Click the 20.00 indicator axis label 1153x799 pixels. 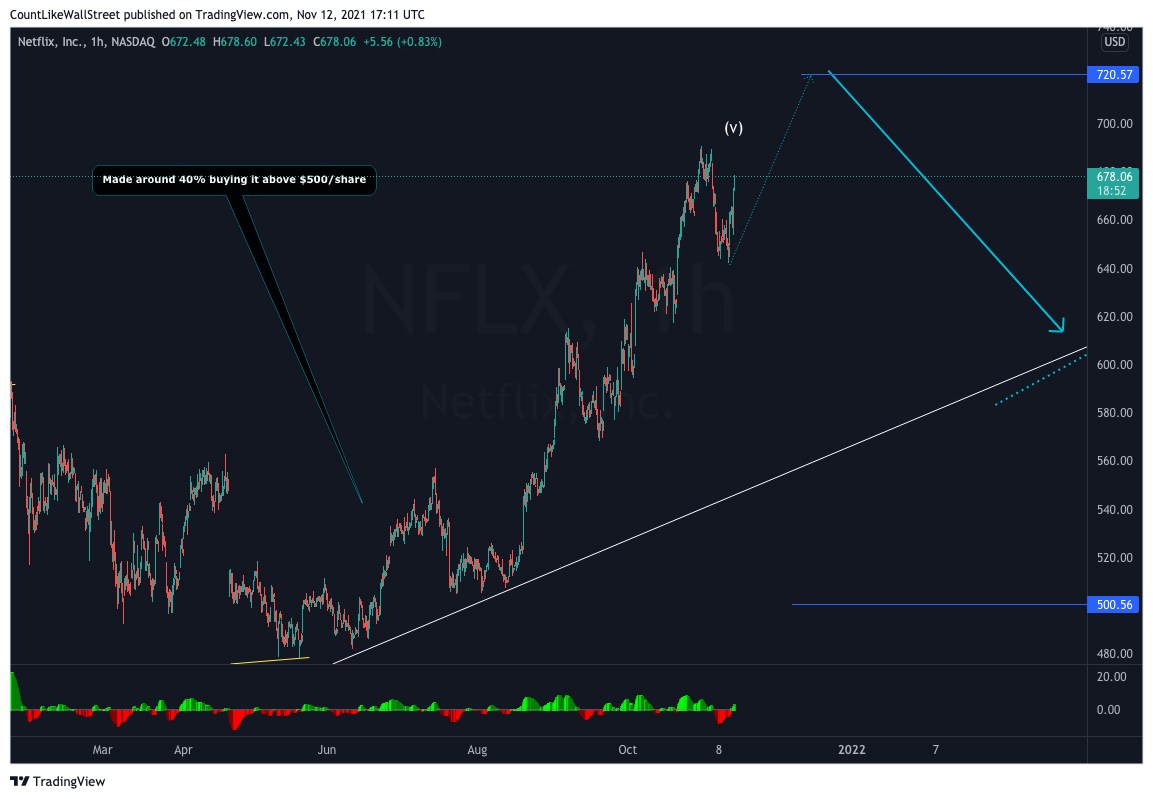1111,676
